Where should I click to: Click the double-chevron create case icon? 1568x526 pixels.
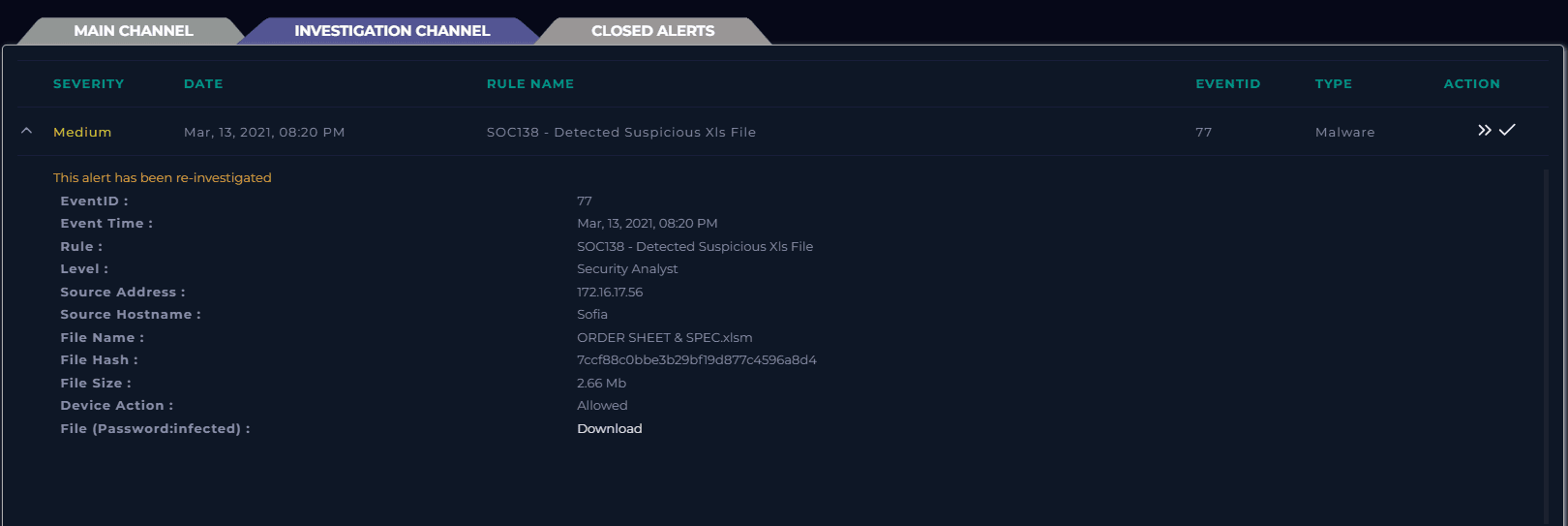click(1484, 131)
